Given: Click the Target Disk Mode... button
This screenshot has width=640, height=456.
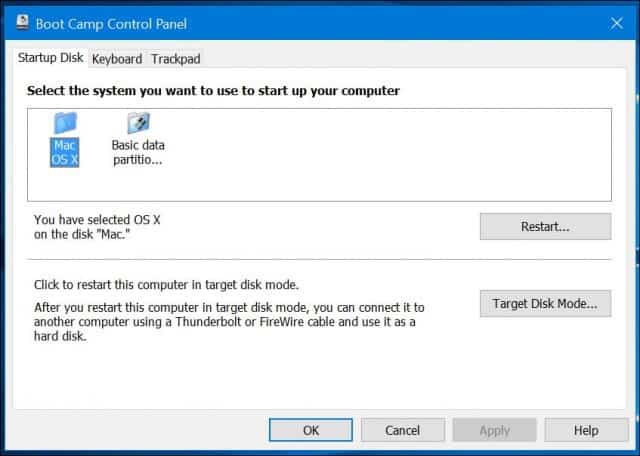Looking at the screenshot, I should coord(545,303).
